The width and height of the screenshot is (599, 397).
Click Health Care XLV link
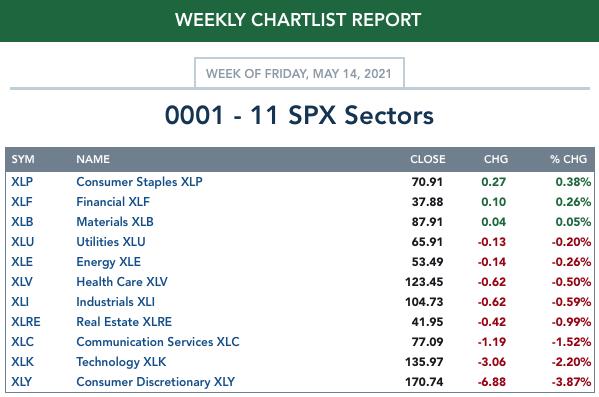(122, 282)
